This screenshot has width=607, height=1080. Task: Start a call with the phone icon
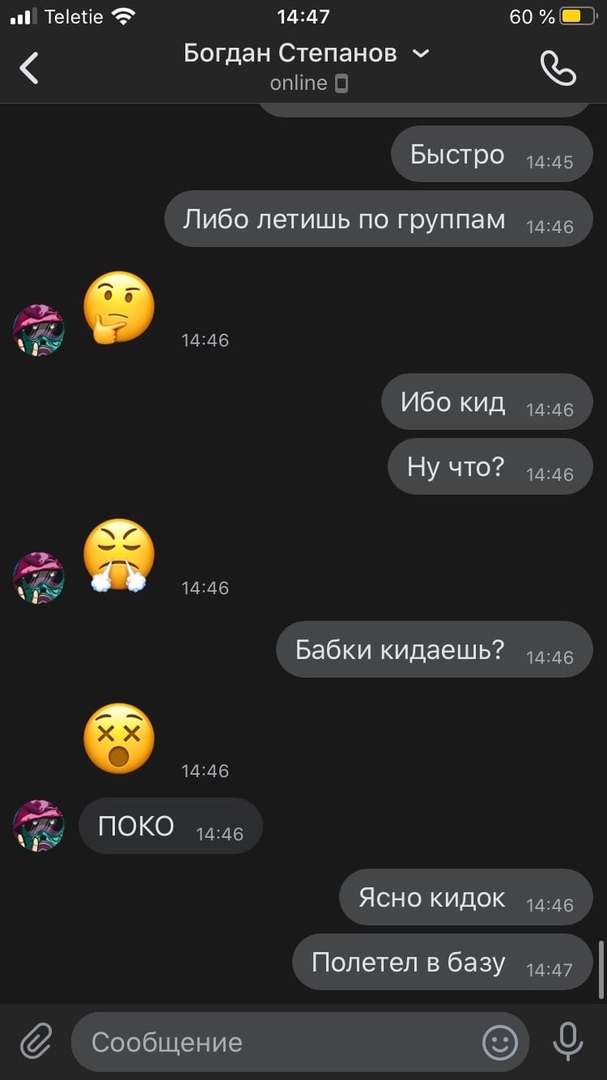(x=558, y=68)
